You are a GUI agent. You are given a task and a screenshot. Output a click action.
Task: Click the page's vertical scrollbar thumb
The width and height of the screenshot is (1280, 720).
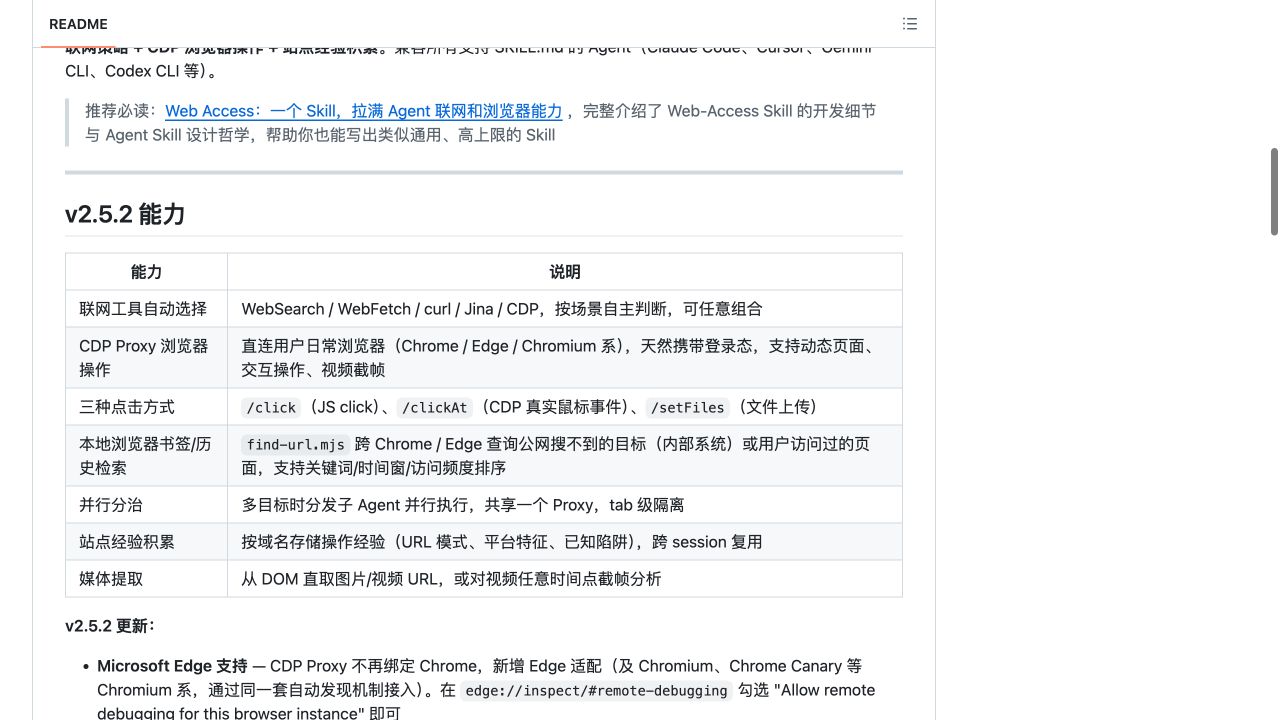[1274, 191]
